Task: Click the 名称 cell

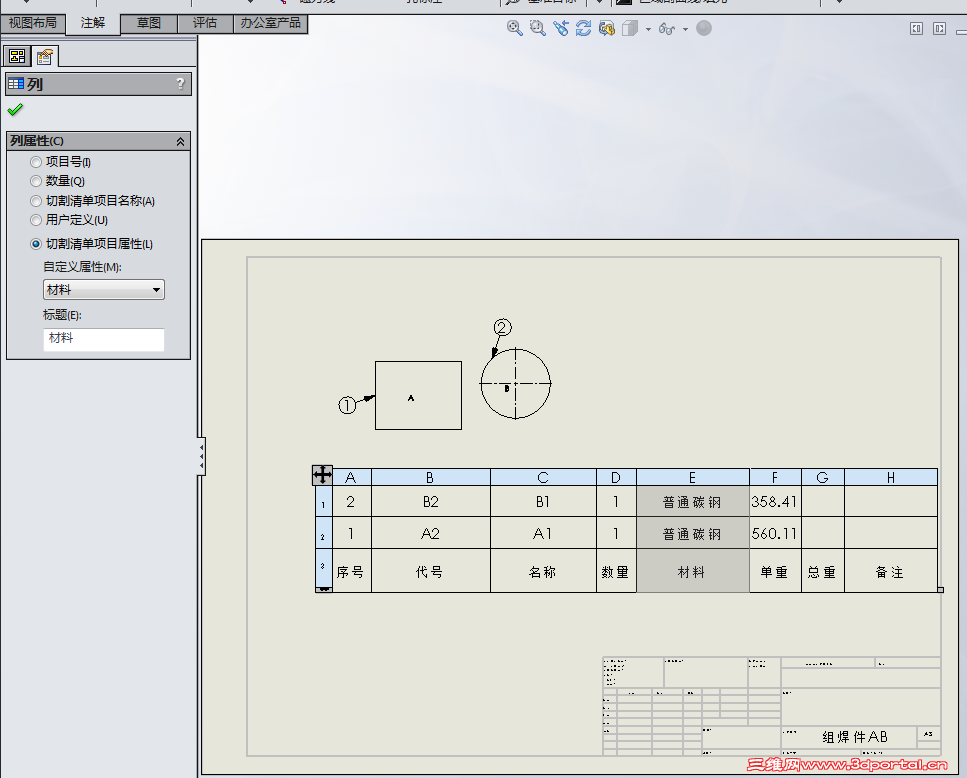Action: pos(543,571)
